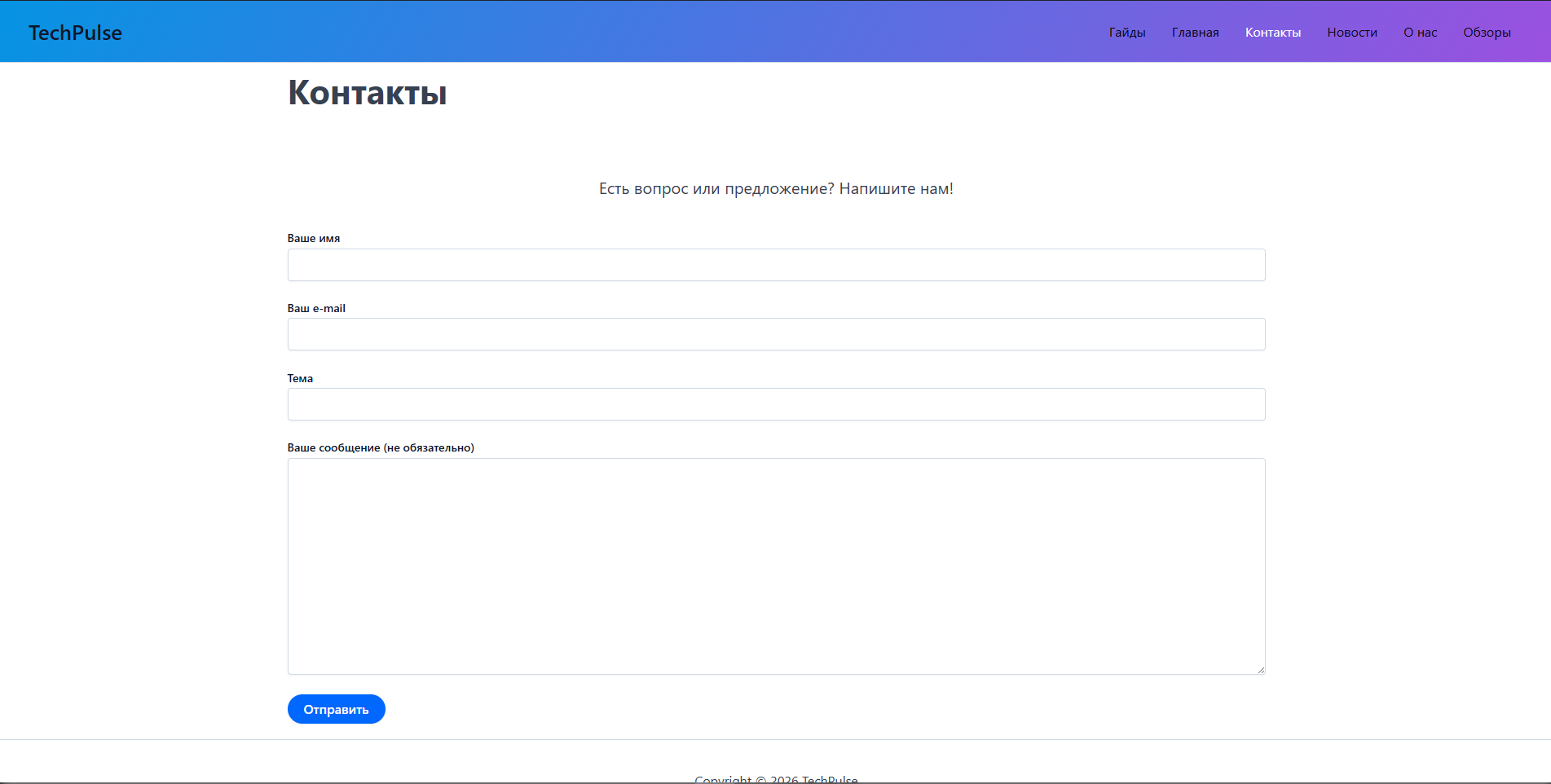Click the Есть вопрос или предложение text

click(x=776, y=189)
